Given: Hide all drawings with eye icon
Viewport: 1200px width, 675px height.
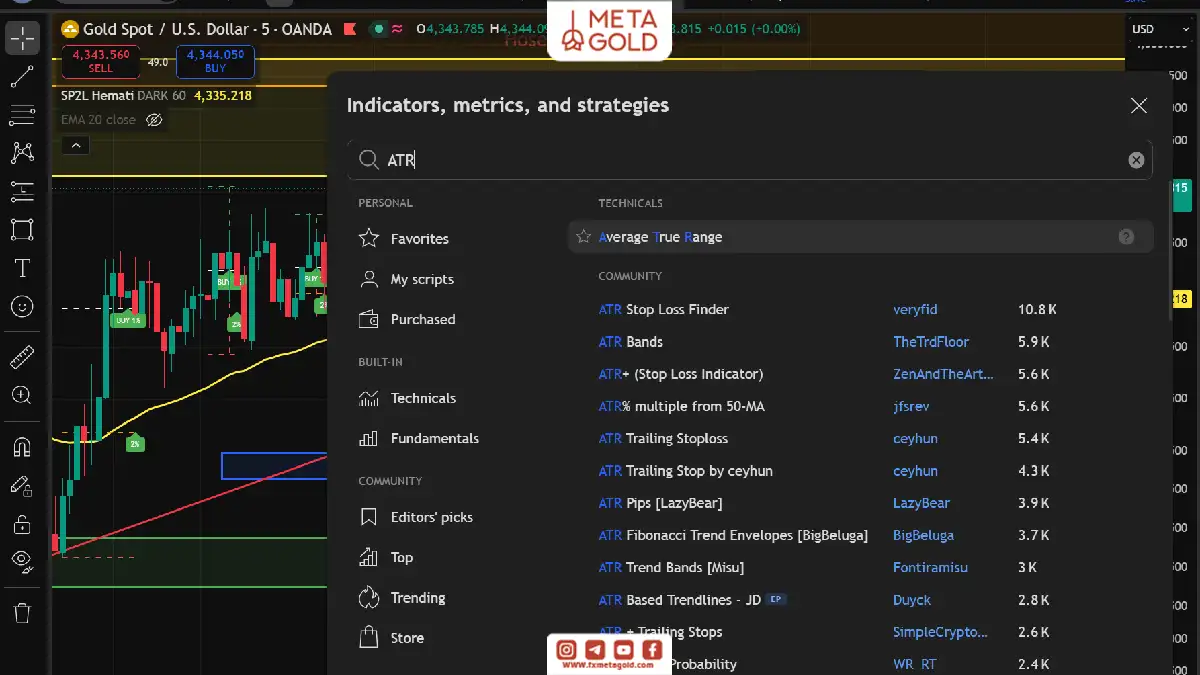Looking at the screenshot, I should coord(22,561).
